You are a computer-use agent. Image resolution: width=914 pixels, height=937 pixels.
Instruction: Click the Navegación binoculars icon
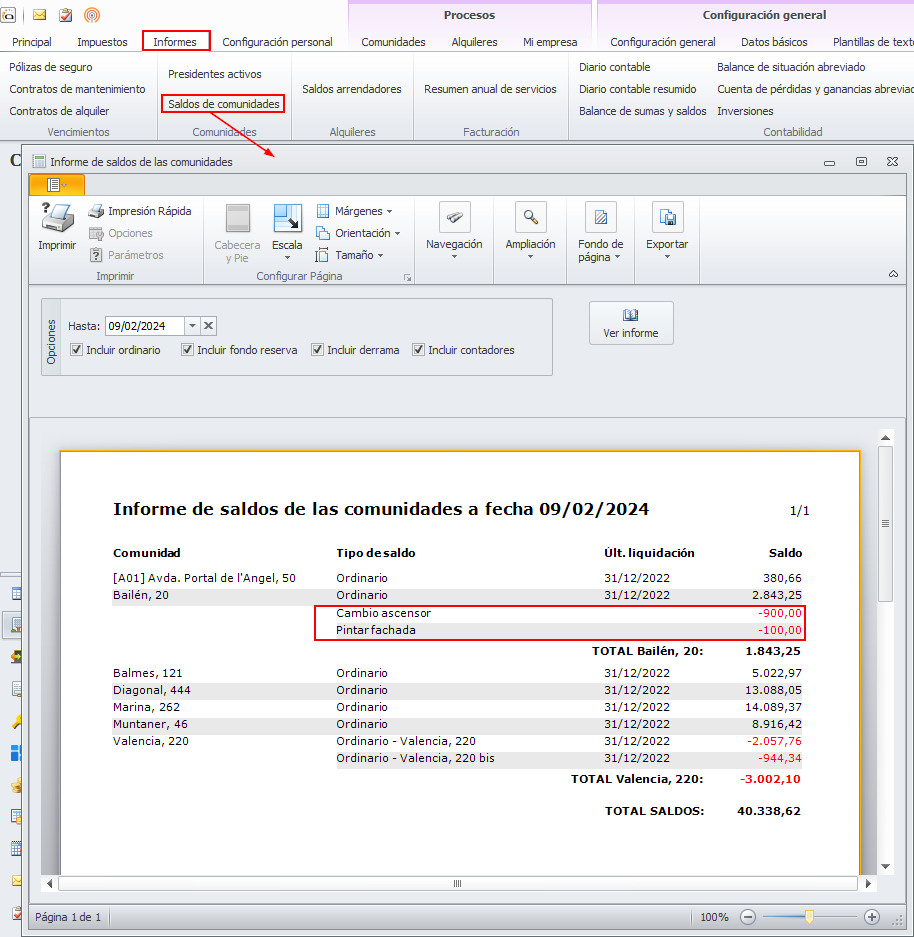point(455,218)
